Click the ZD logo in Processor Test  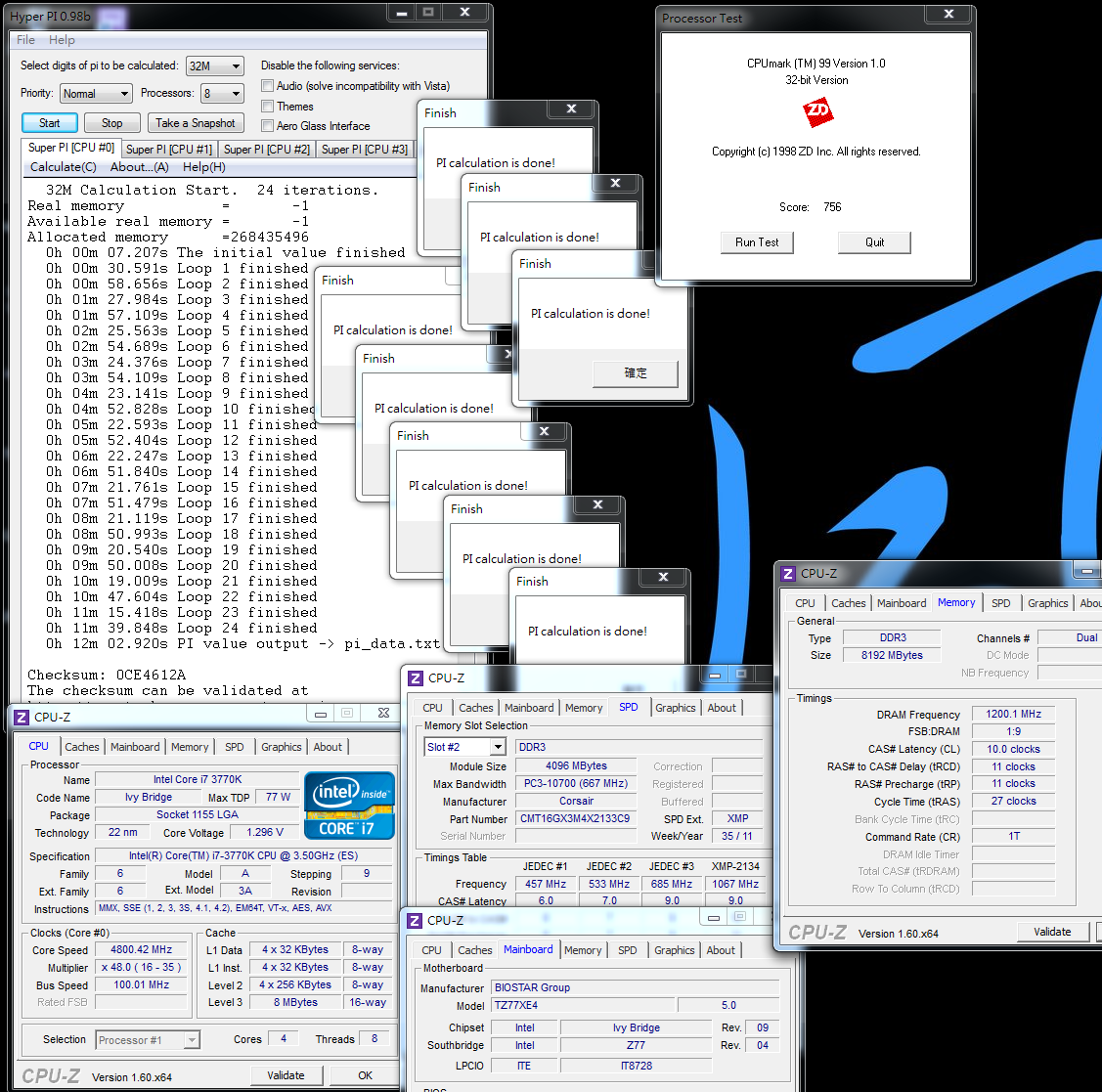tap(817, 112)
